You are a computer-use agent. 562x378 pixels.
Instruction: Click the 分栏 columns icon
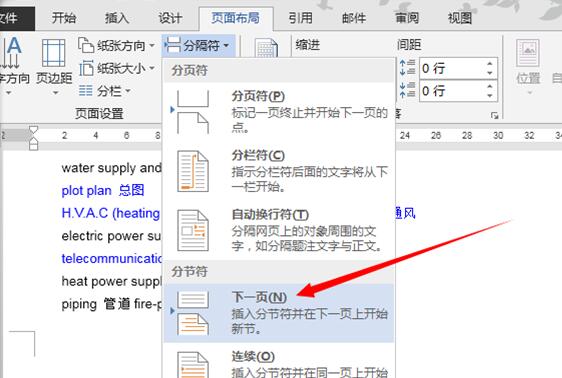tap(86, 91)
